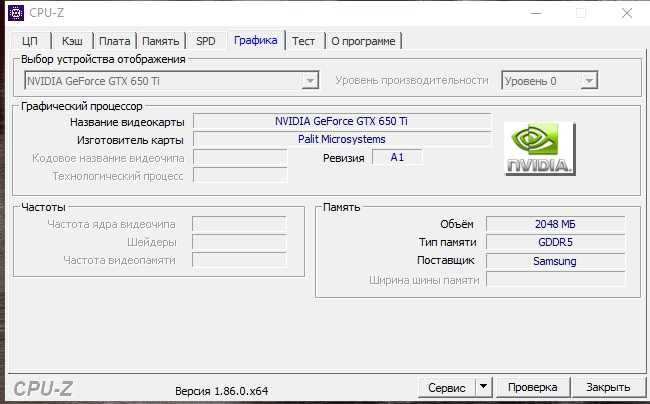Open the Тест tab
The width and height of the screenshot is (650, 404).
tap(303, 41)
